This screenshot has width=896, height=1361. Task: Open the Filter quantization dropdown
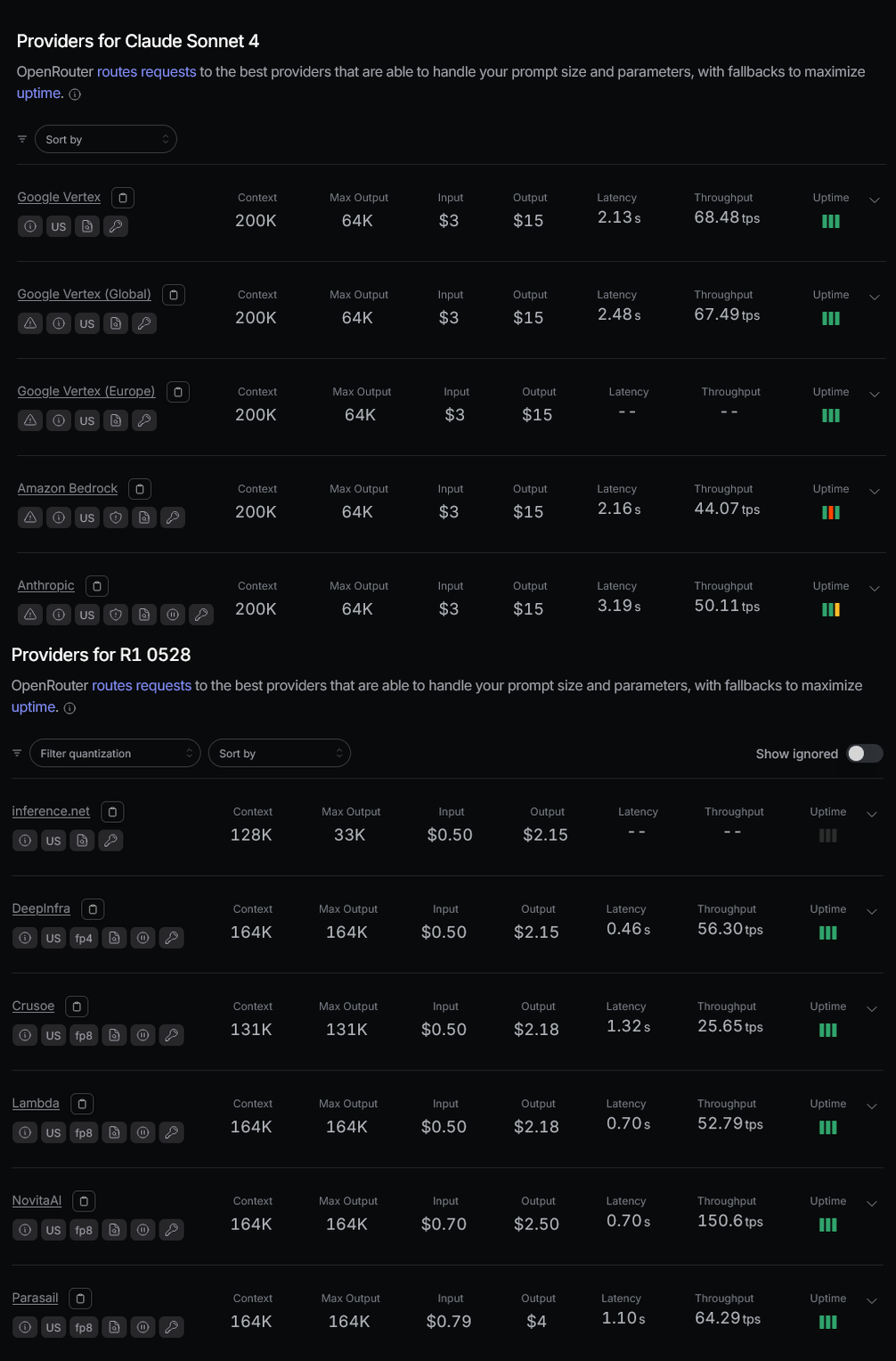[x=116, y=754]
